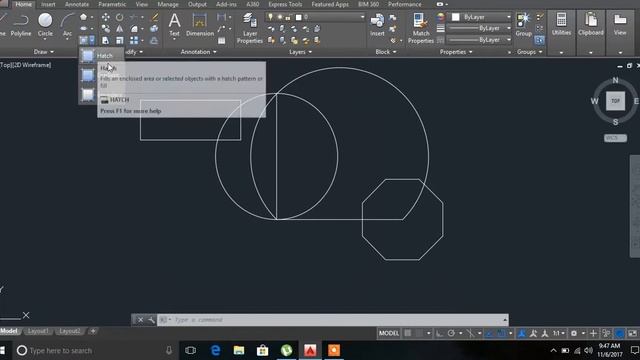Screen dimensions: 640x360
Task: Switch to the Manage ribbon tab
Action: tap(168, 4)
